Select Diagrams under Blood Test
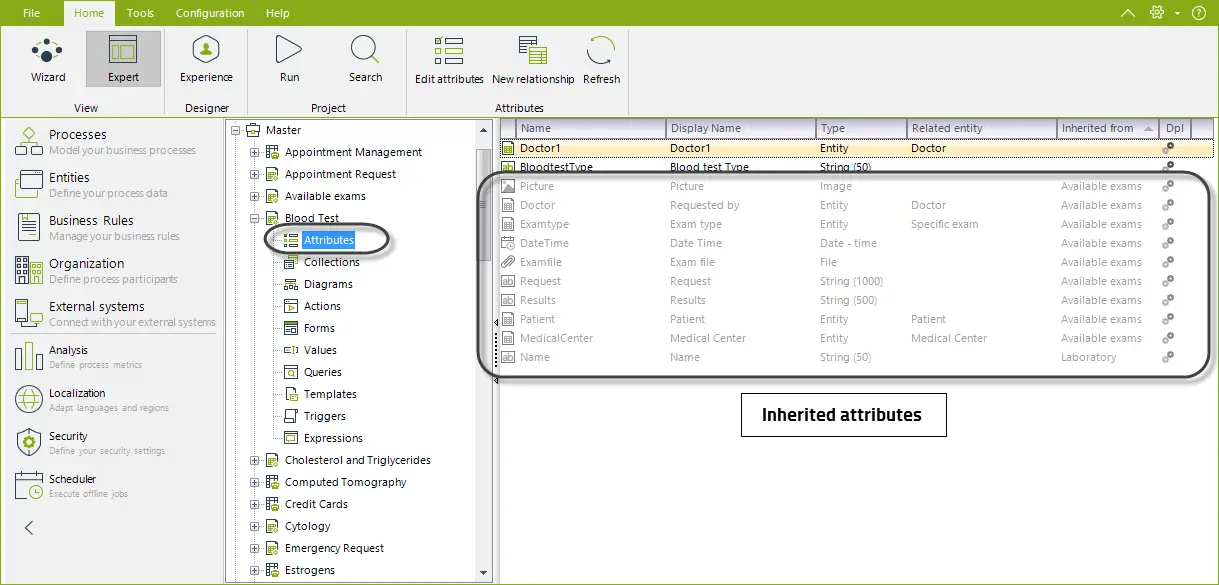 328,284
